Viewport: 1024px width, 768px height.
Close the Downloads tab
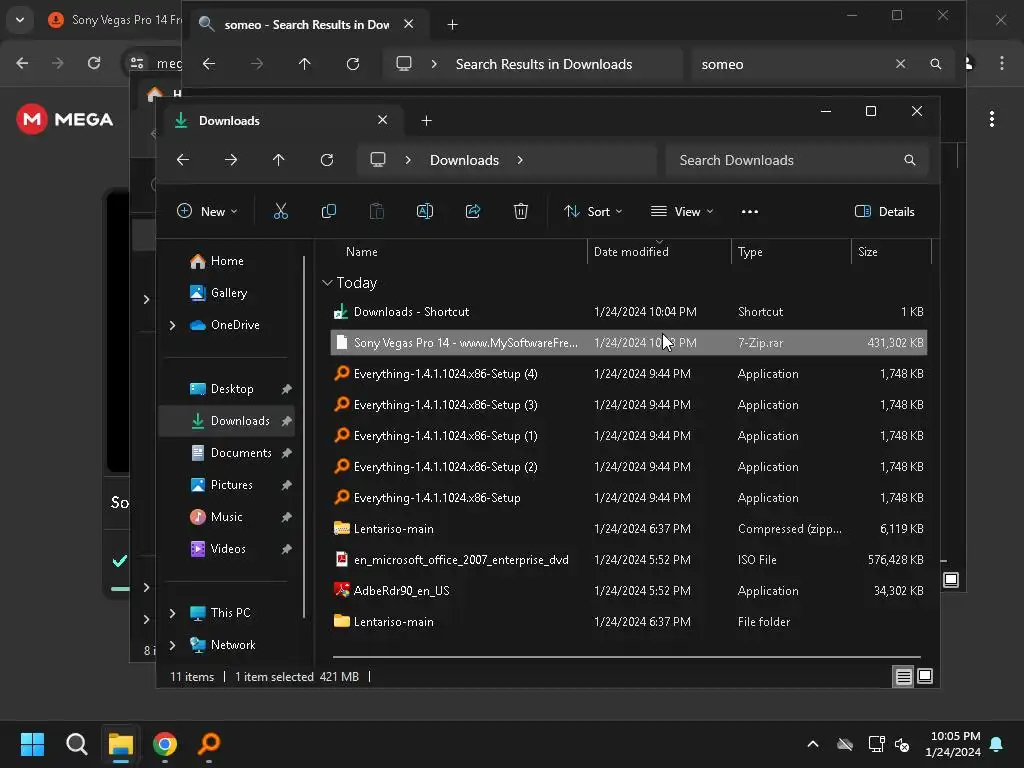(x=383, y=120)
